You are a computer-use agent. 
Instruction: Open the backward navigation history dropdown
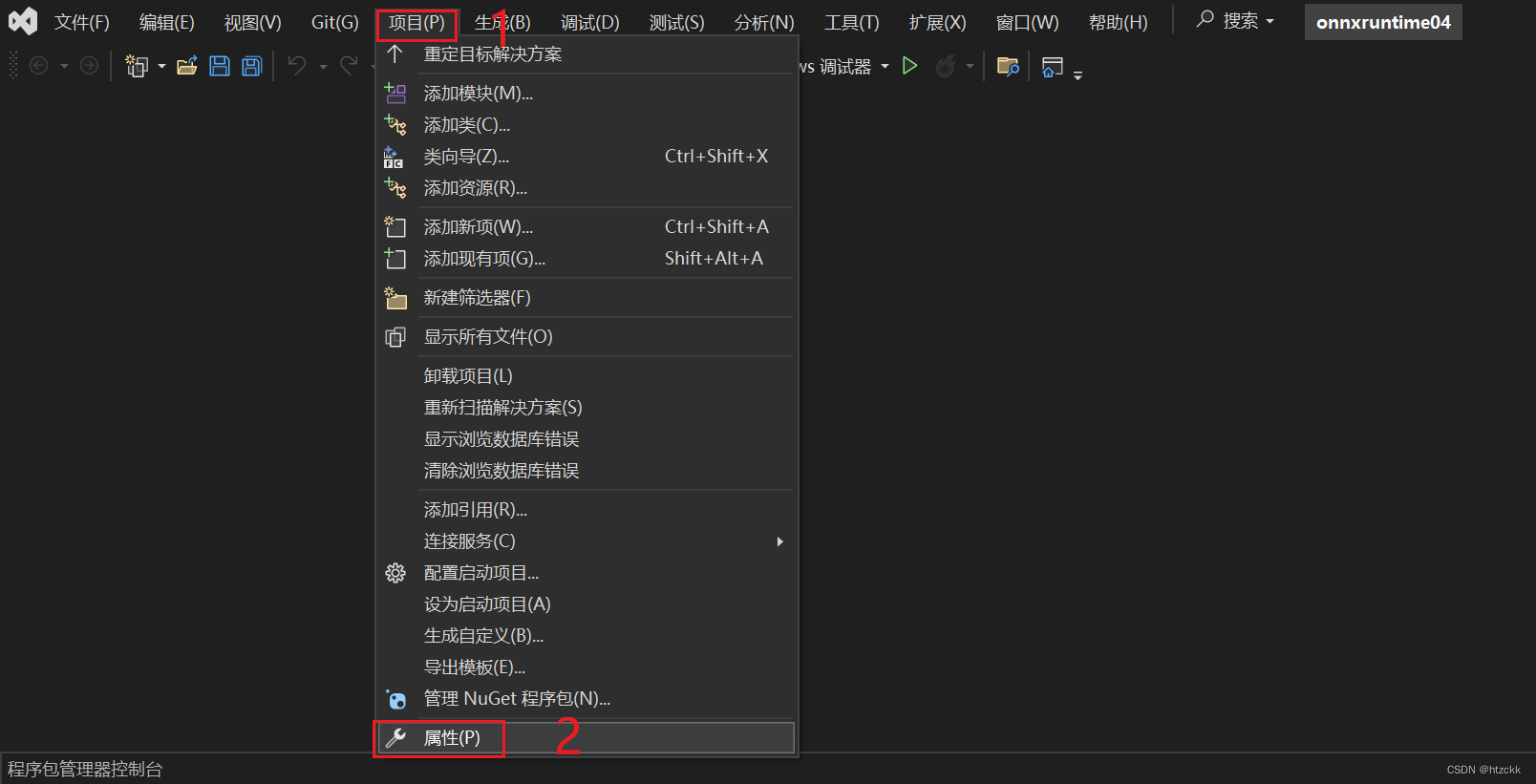tap(64, 67)
